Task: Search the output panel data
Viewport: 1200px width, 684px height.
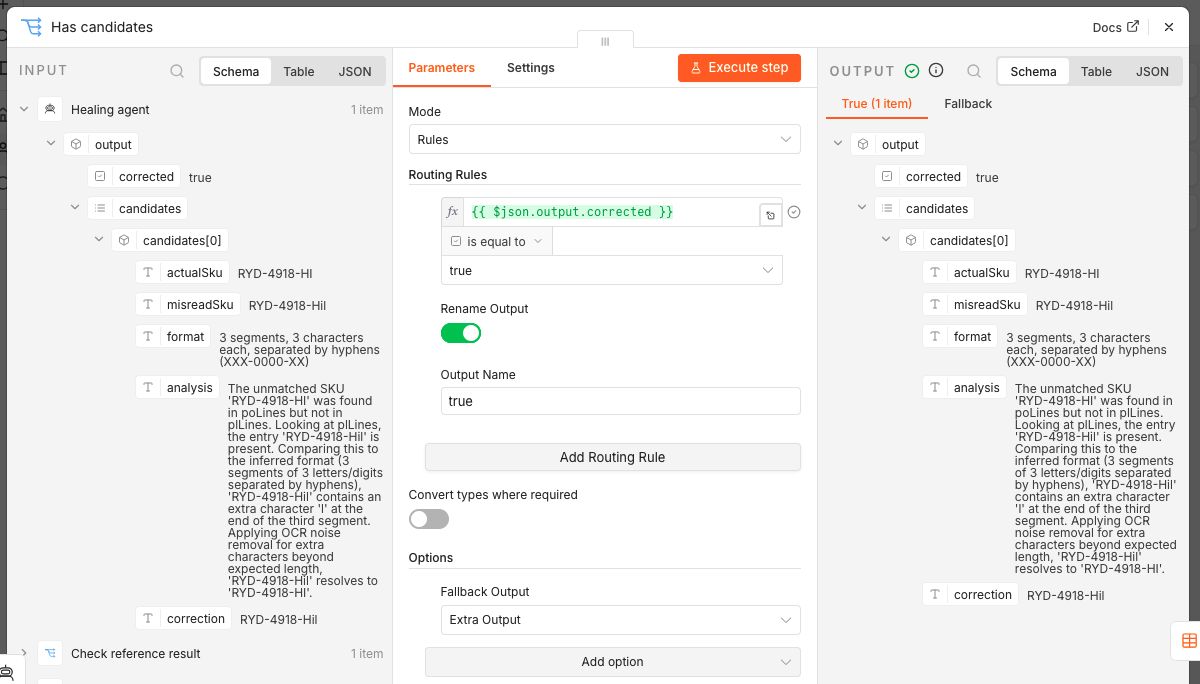Action: (x=974, y=71)
